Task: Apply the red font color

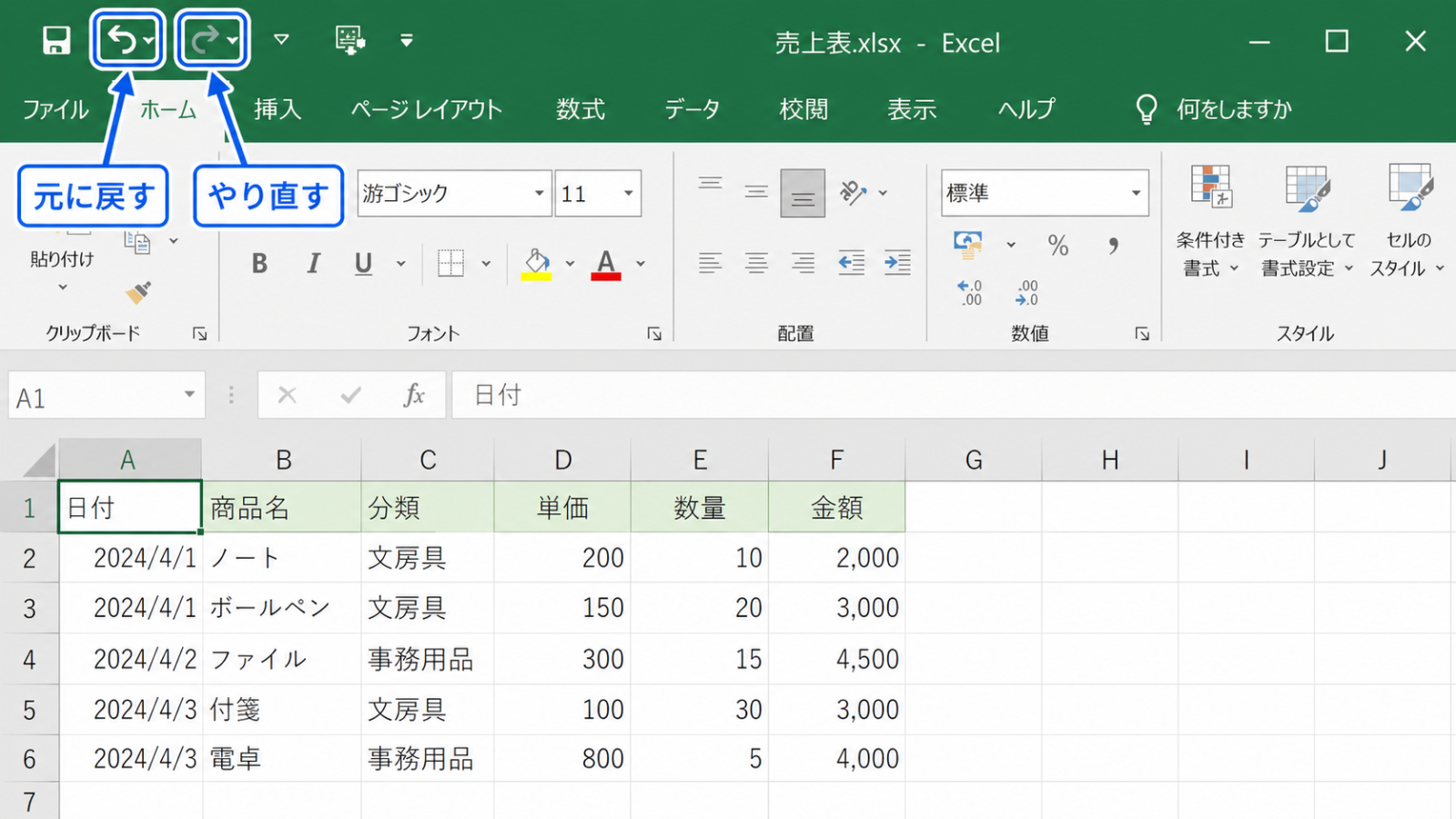Action: coord(606,264)
